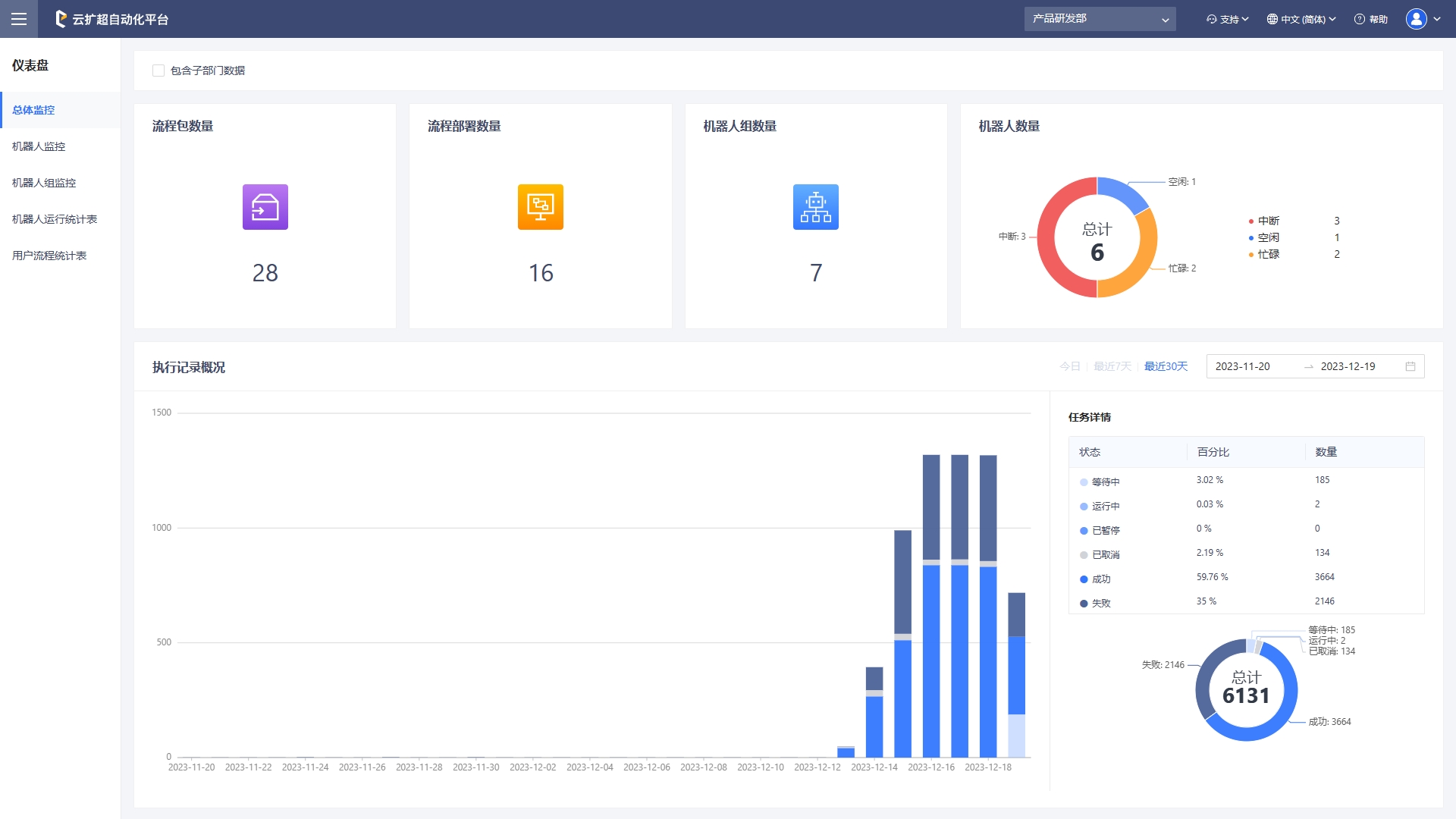Click the 流程包数量 value 28
Screen dimensions: 1456x819
point(265,273)
